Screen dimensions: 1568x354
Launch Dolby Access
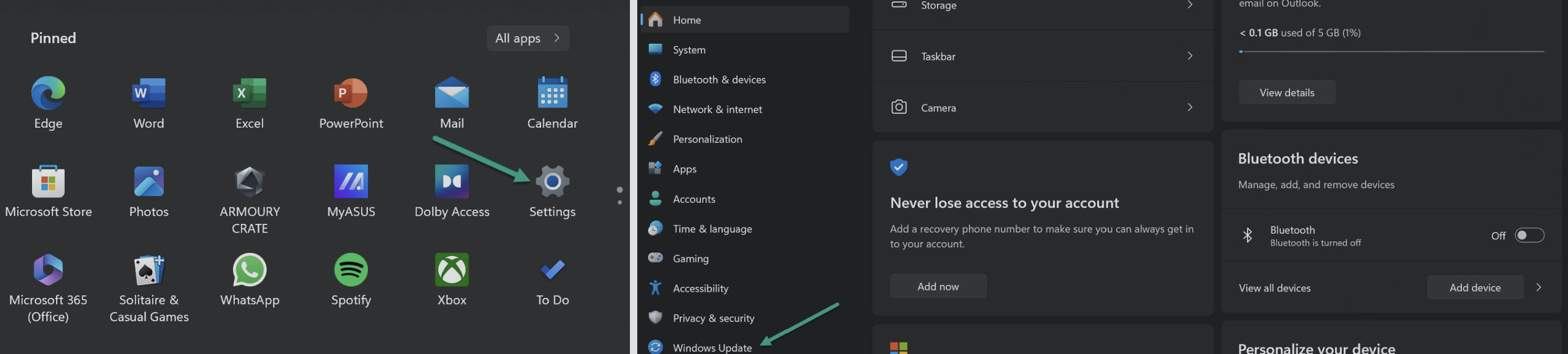pos(452,181)
